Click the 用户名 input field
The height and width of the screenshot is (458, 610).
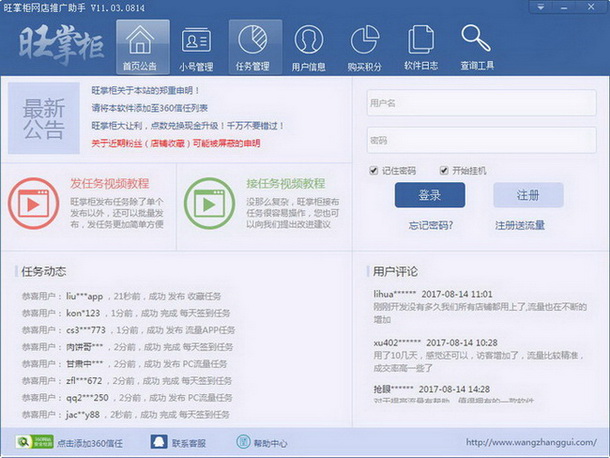[481, 103]
